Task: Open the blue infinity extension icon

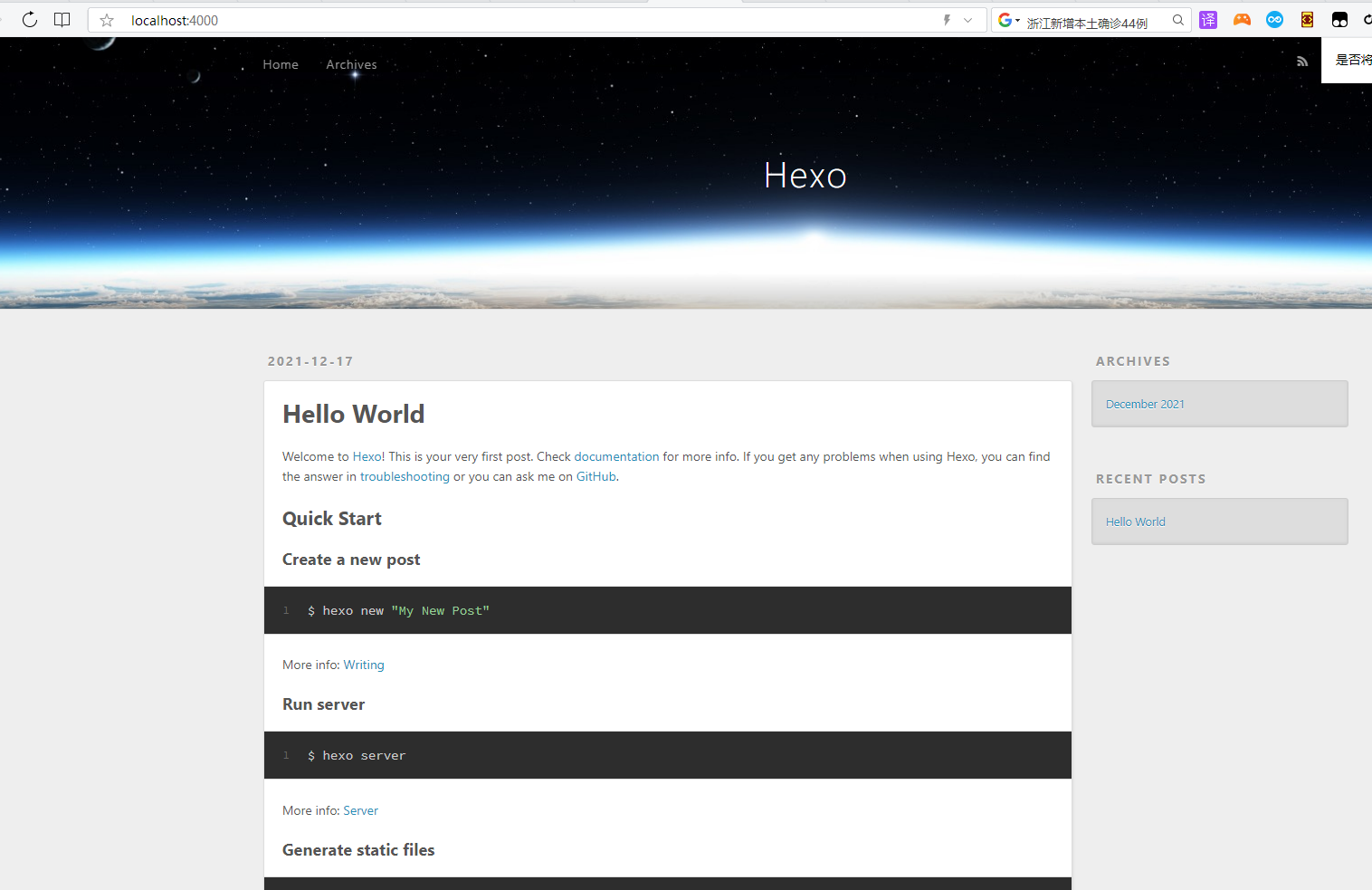Action: [1274, 20]
